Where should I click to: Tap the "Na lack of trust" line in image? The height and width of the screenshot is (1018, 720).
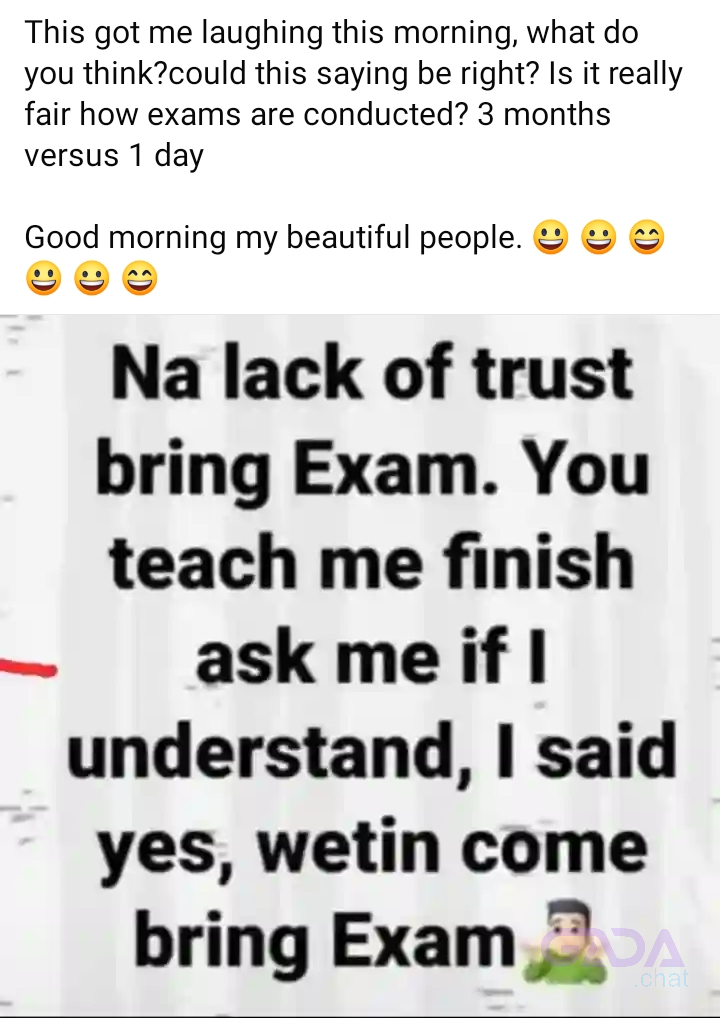(x=371, y=375)
